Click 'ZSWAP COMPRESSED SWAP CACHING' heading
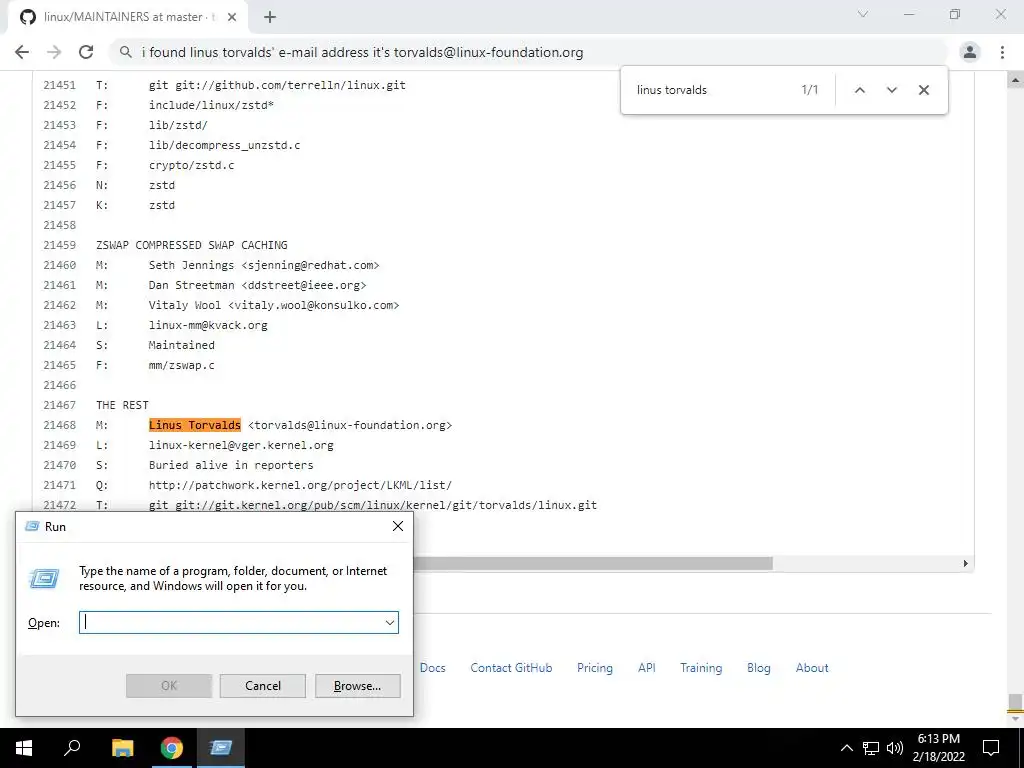Screen dimensions: 1024x768 pyautogui.click(x=191, y=245)
